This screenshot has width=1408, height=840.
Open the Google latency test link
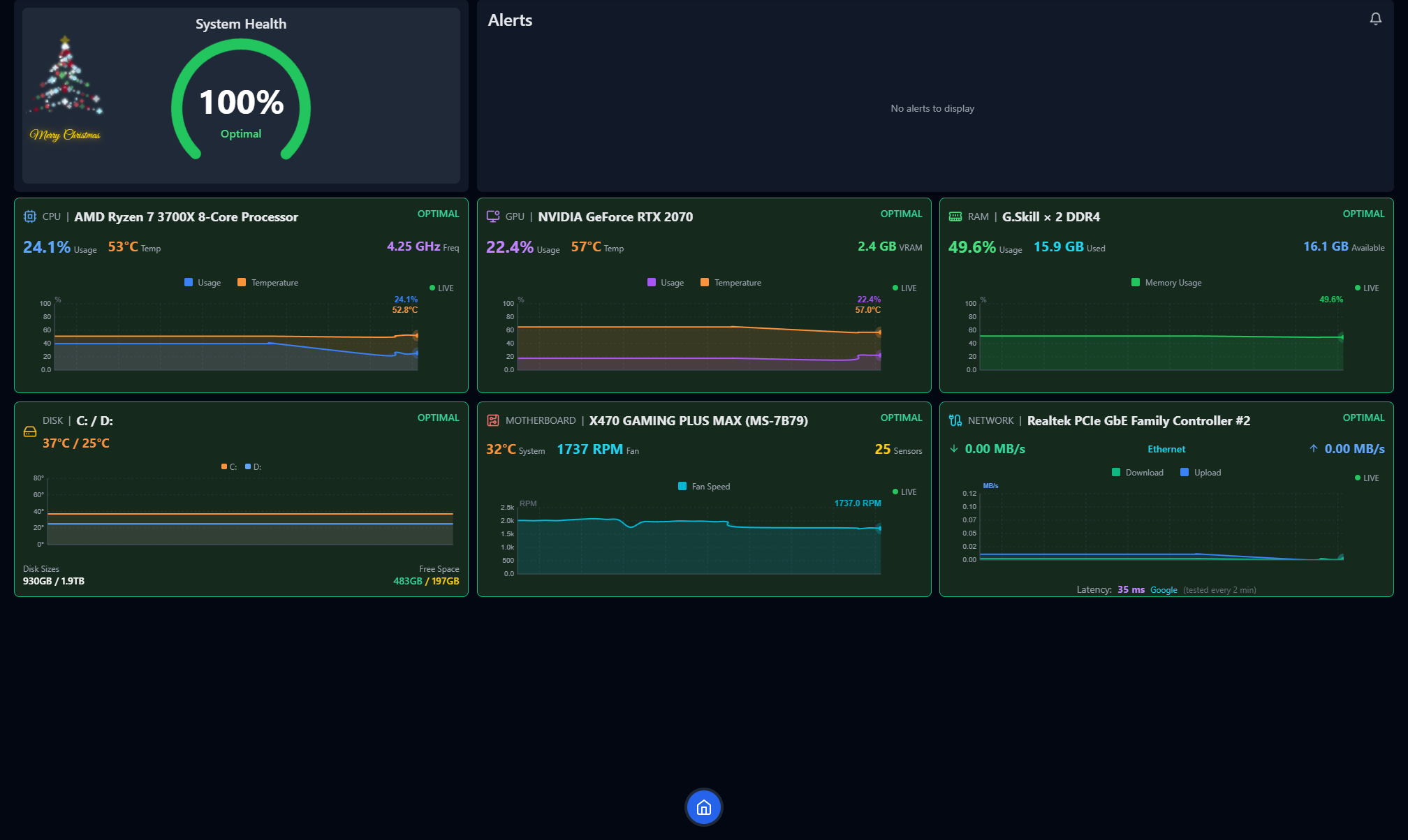click(1164, 589)
